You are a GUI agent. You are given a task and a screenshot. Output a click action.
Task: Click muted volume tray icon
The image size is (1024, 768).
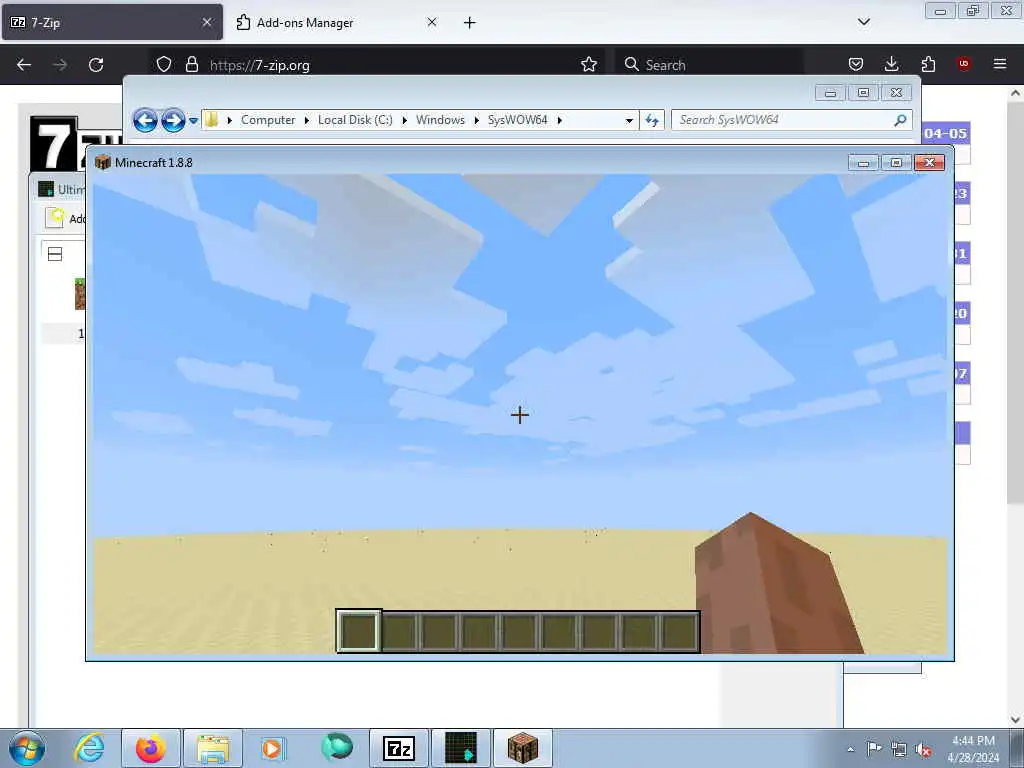(923, 749)
